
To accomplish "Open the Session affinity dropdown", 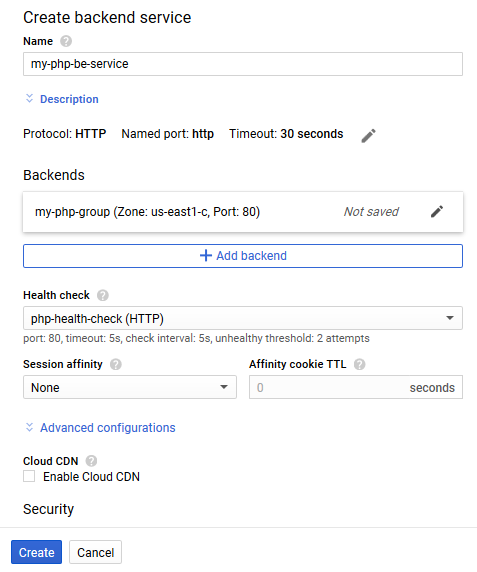I will tap(130, 387).
